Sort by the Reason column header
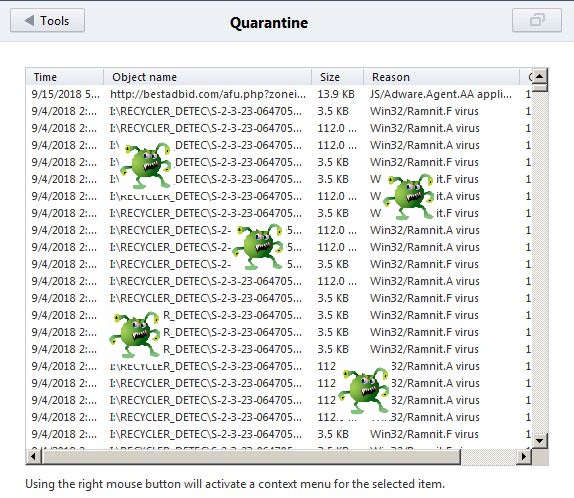 (x=441, y=77)
